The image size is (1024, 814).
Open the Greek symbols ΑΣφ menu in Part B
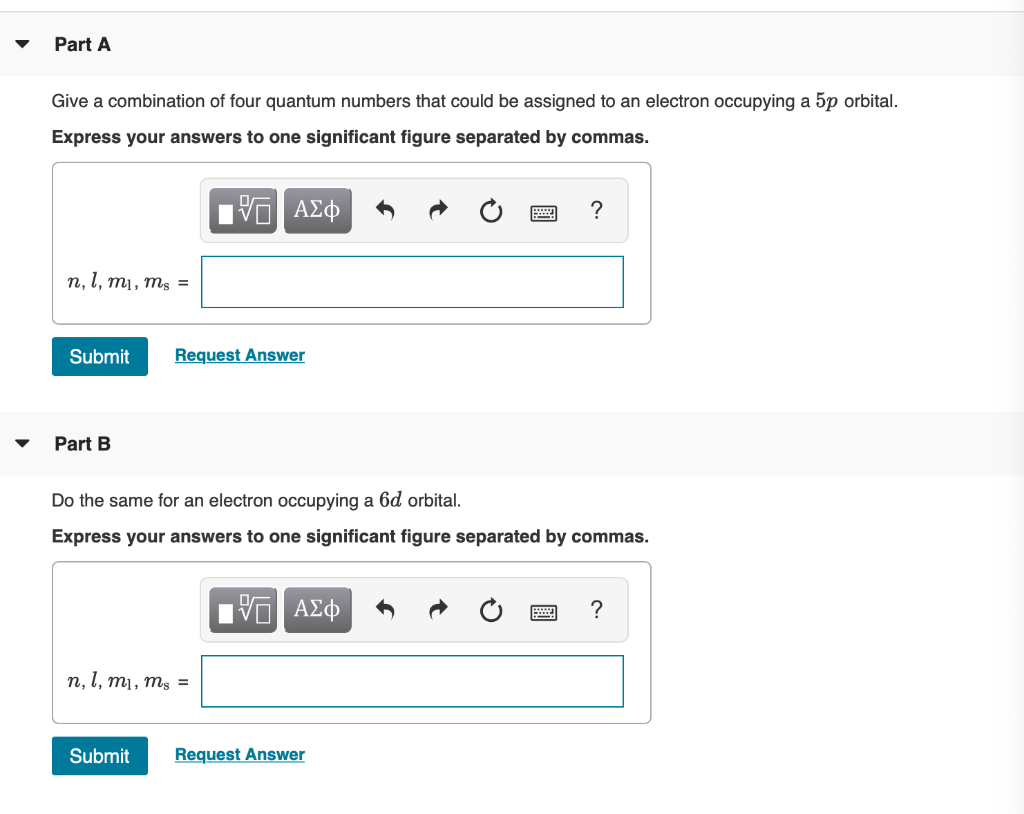[317, 609]
